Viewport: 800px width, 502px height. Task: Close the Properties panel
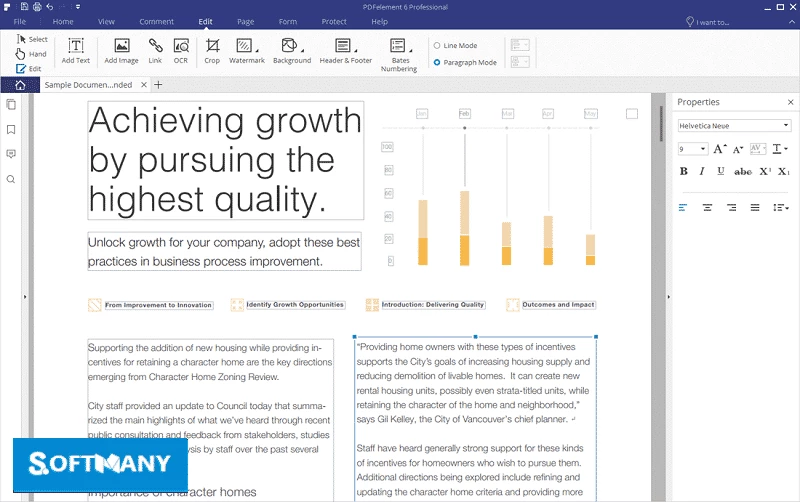pyautogui.click(x=790, y=102)
